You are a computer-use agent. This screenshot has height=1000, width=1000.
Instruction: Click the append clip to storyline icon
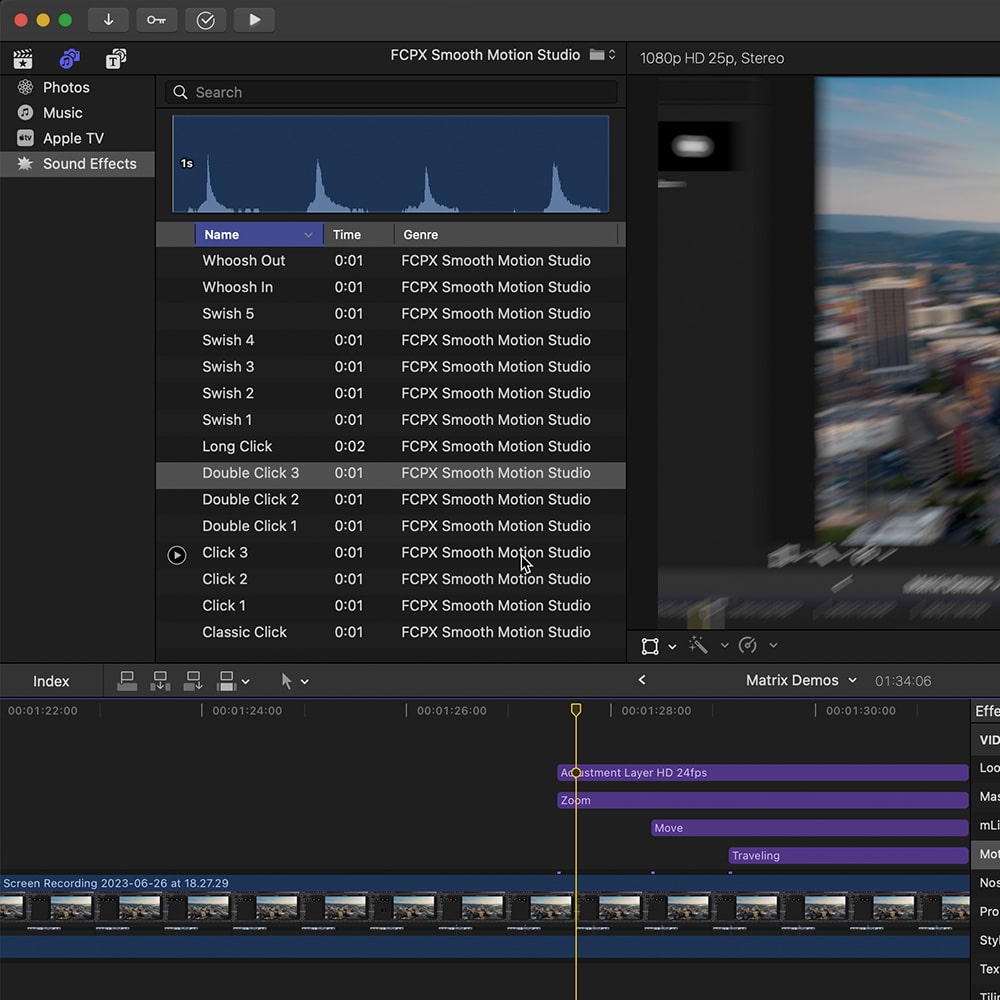(x=193, y=681)
